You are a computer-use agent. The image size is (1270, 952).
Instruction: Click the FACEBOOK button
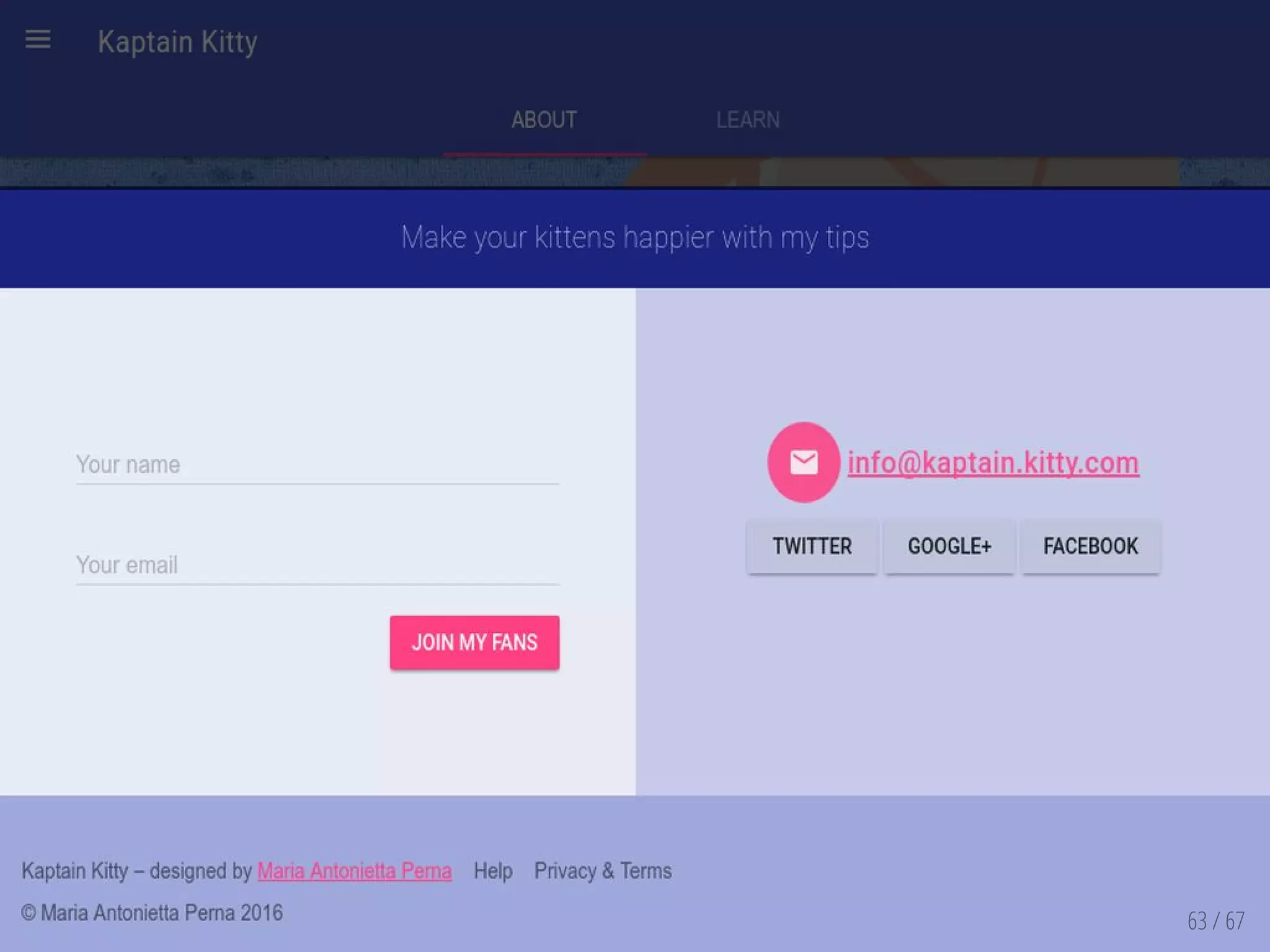pos(1090,546)
